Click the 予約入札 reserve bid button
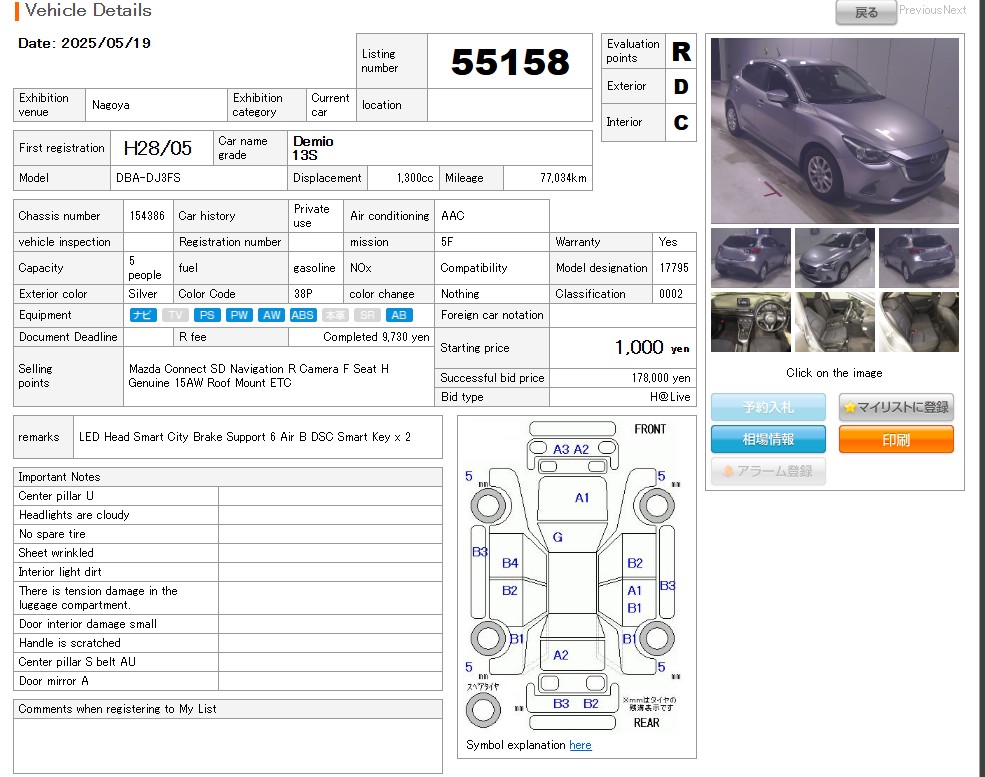Screen dimensions: 985x777 point(768,407)
